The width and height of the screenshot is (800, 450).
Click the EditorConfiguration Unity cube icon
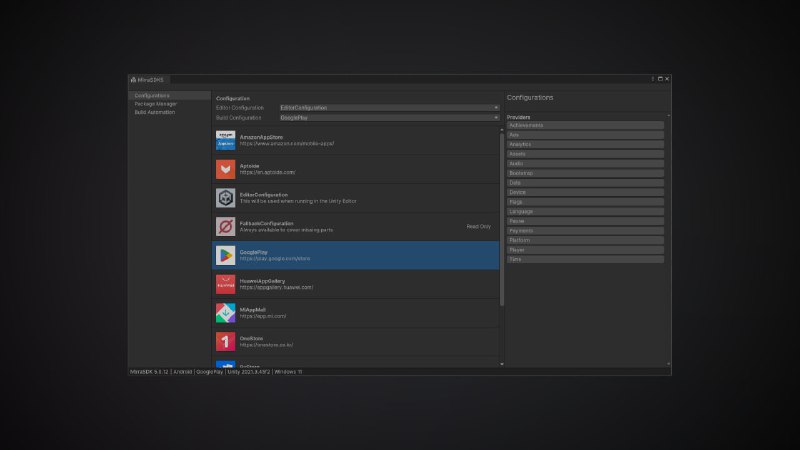click(x=225, y=198)
